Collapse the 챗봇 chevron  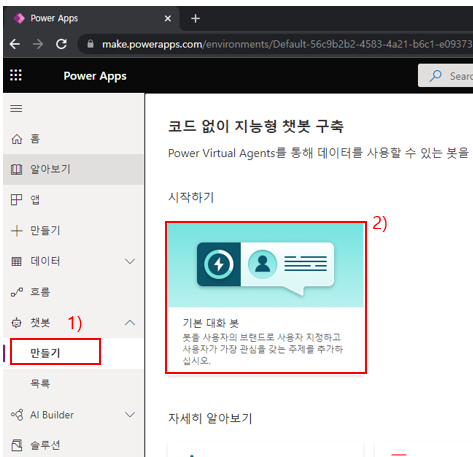tap(130, 323)
